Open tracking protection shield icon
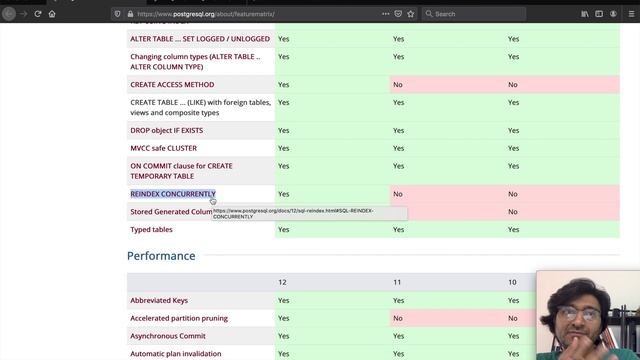The height and width of the screenshot is (360, 640). (118, 14)
